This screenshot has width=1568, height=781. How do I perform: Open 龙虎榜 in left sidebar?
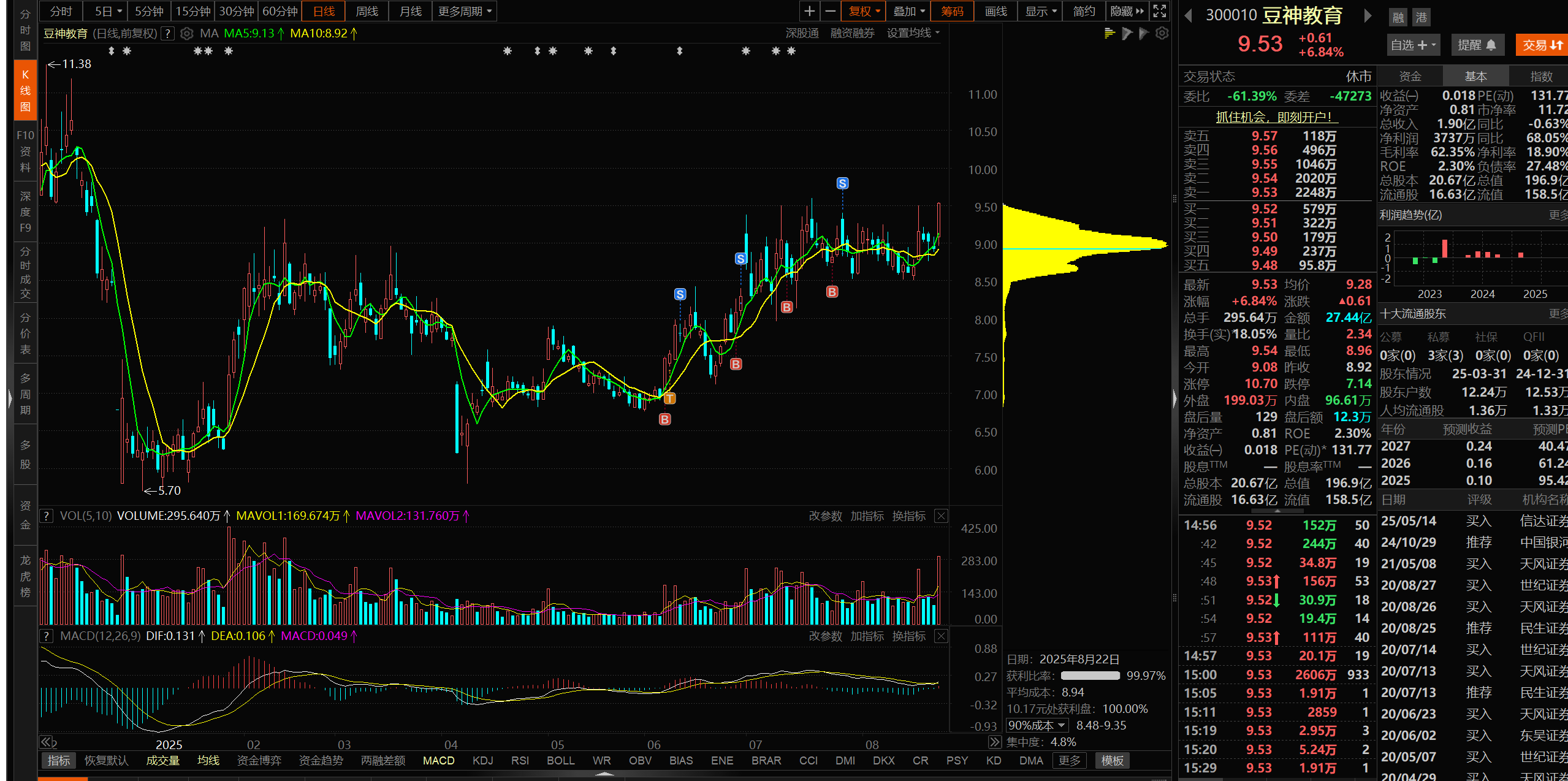[25, 576]
